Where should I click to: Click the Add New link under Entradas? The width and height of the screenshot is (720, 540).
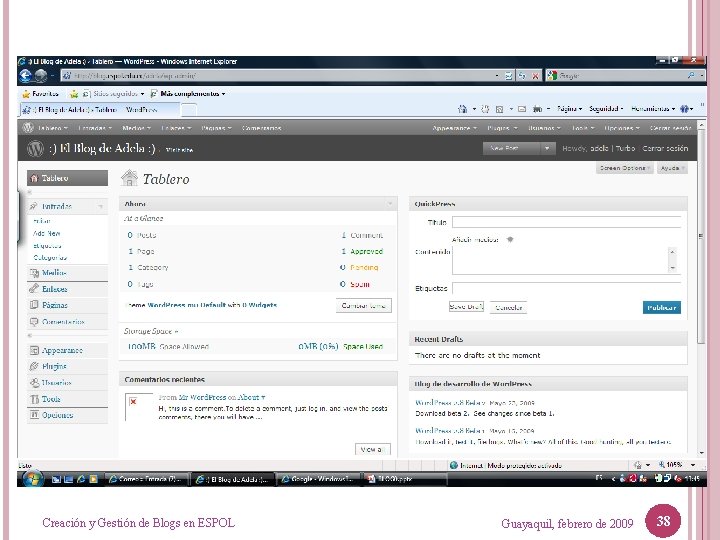(46, 233)
